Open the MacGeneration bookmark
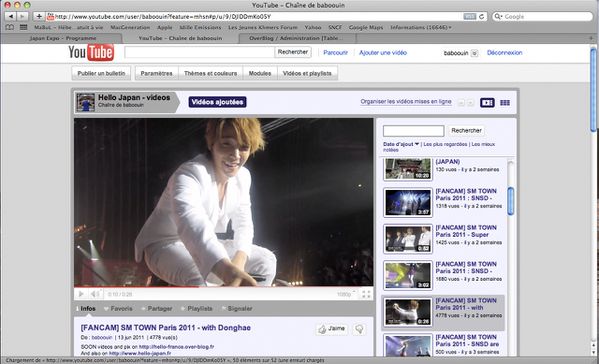The height and width of the screenshot is (364, 599). click(x=130, y=27)
